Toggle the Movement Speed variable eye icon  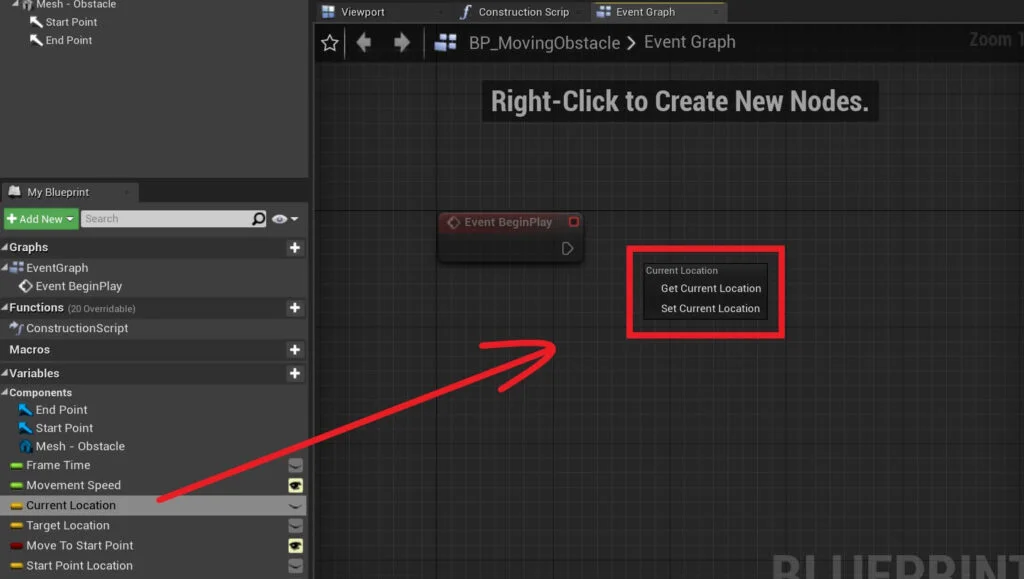(x=295, y=485)
